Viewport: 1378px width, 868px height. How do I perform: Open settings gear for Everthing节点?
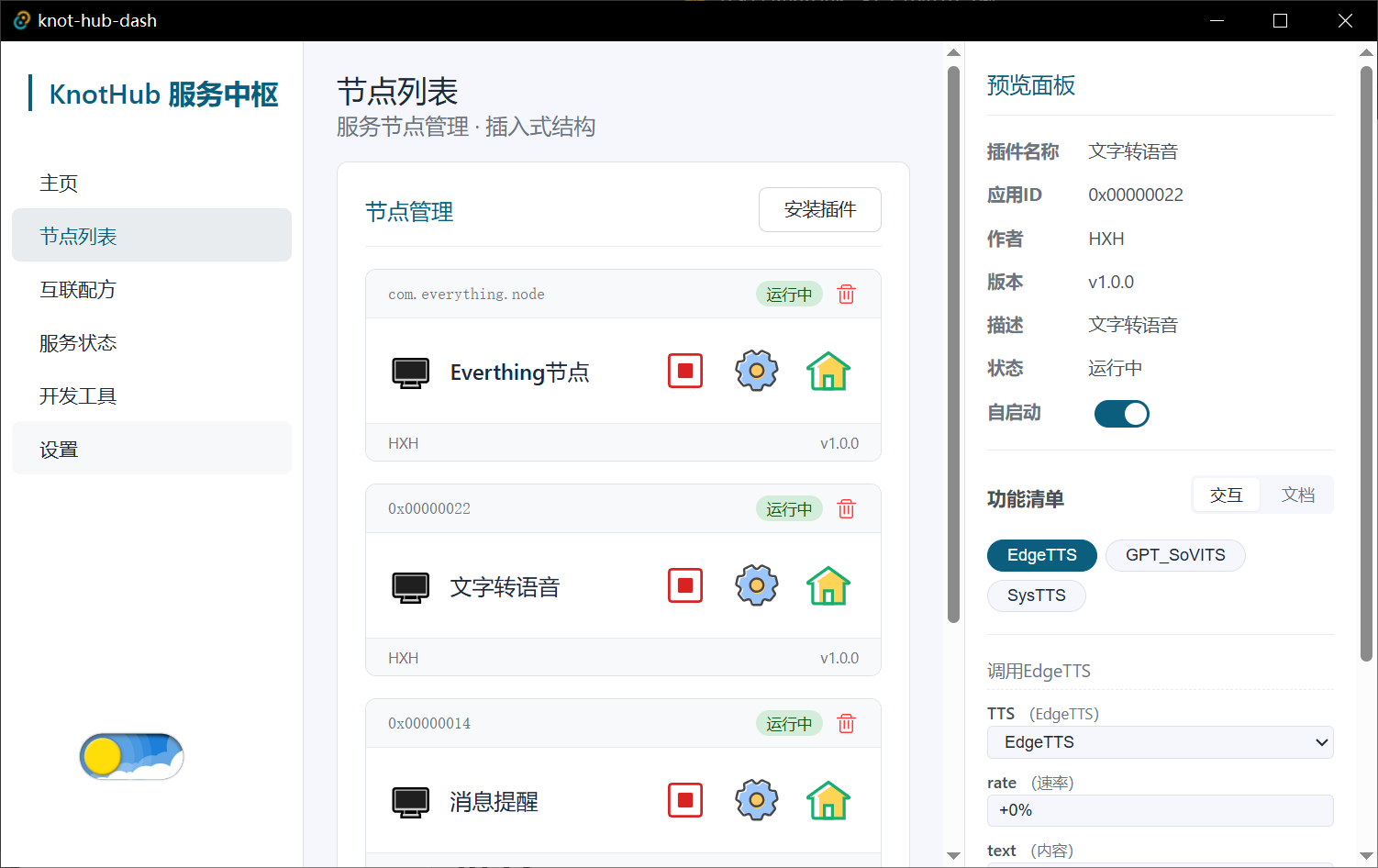pyautogui.click(x=757, y=371)
